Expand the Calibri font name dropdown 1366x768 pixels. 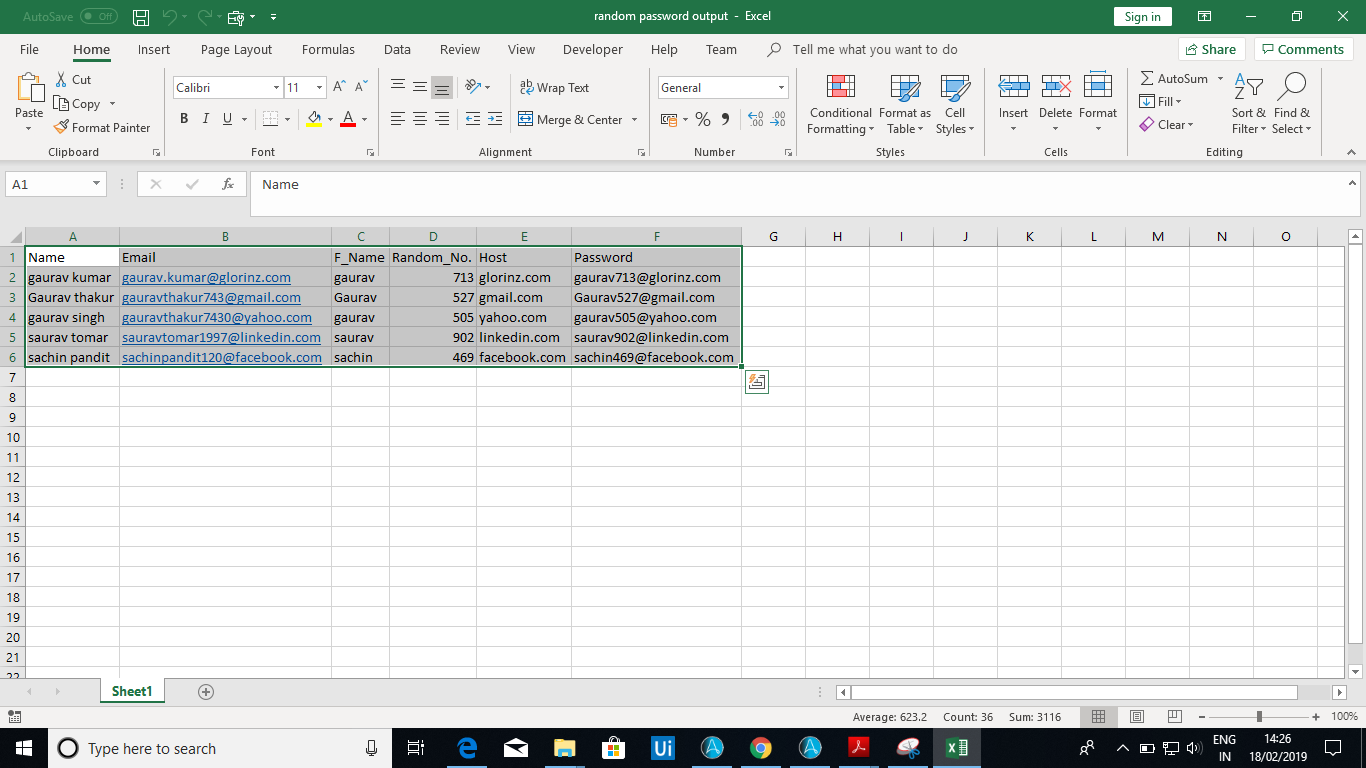point(276,88)
